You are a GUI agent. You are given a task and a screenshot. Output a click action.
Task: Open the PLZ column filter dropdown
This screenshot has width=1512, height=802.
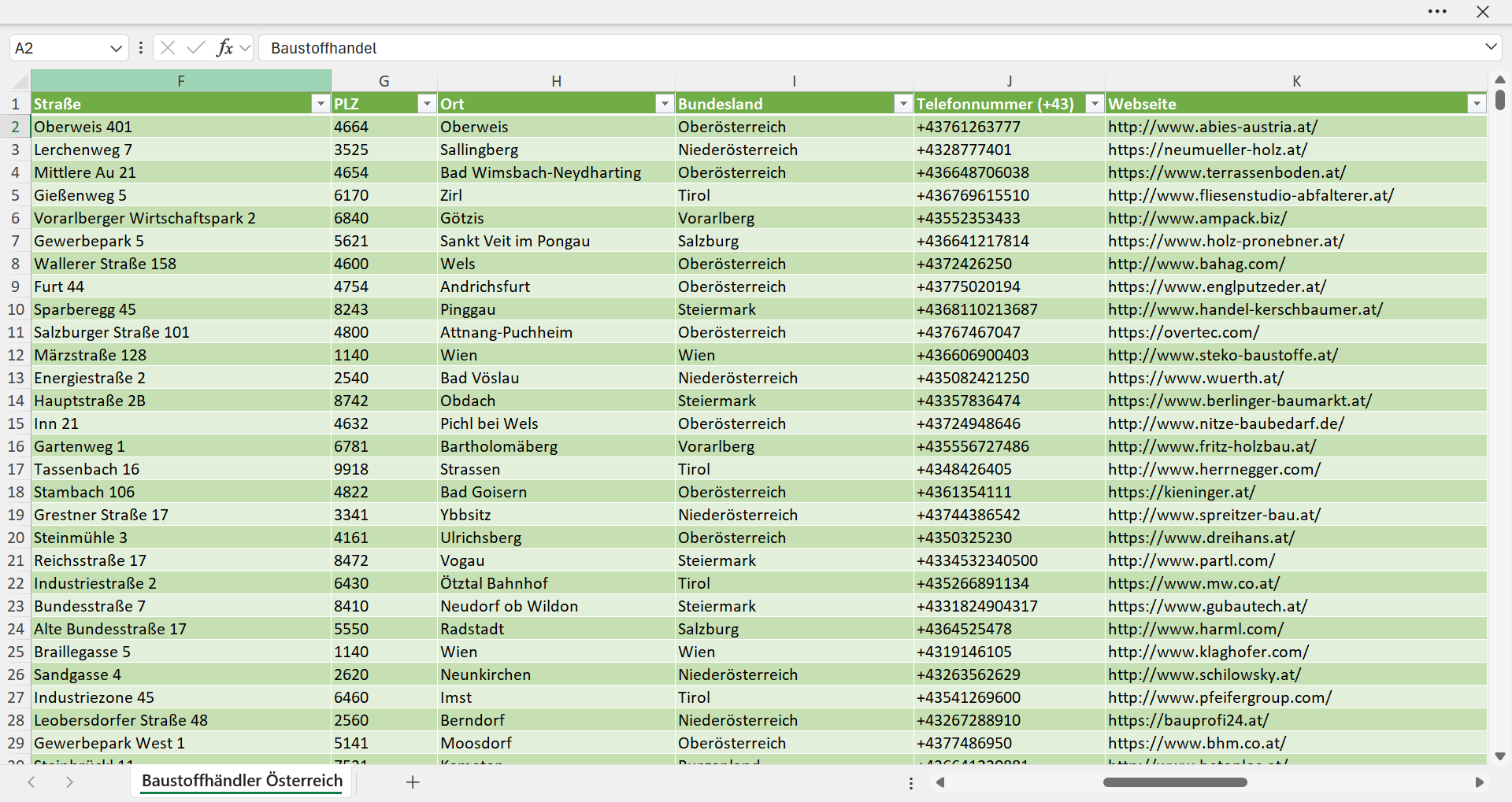(426, 104)
